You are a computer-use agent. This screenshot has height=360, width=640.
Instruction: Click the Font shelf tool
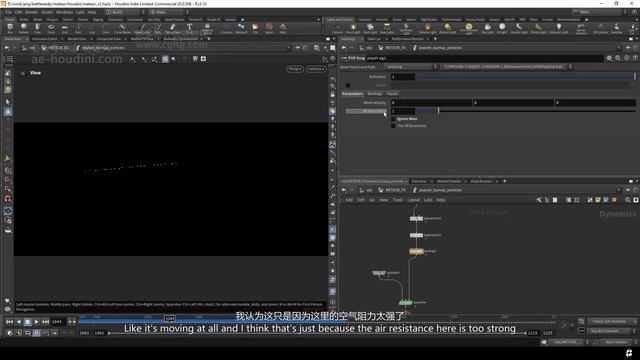[x=189, y=28]
